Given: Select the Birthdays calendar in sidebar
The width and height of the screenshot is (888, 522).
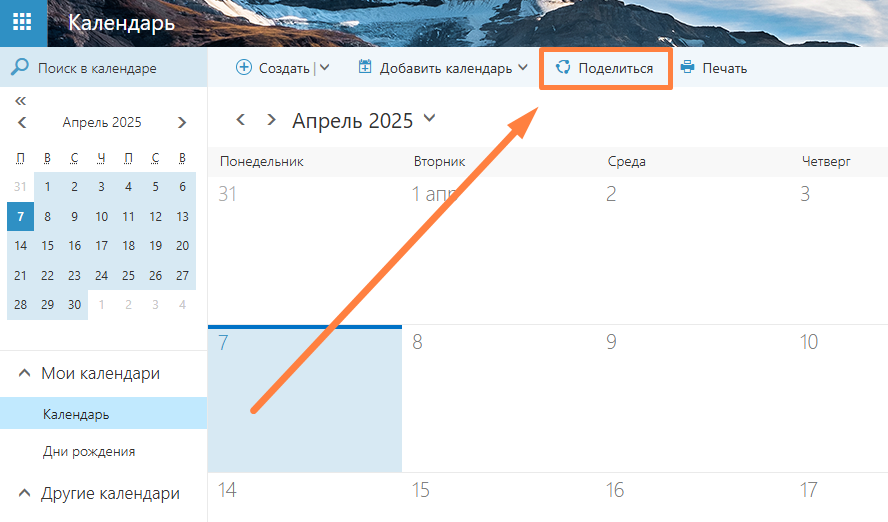Looking at the screenshot, I should [x=89, y=451].
